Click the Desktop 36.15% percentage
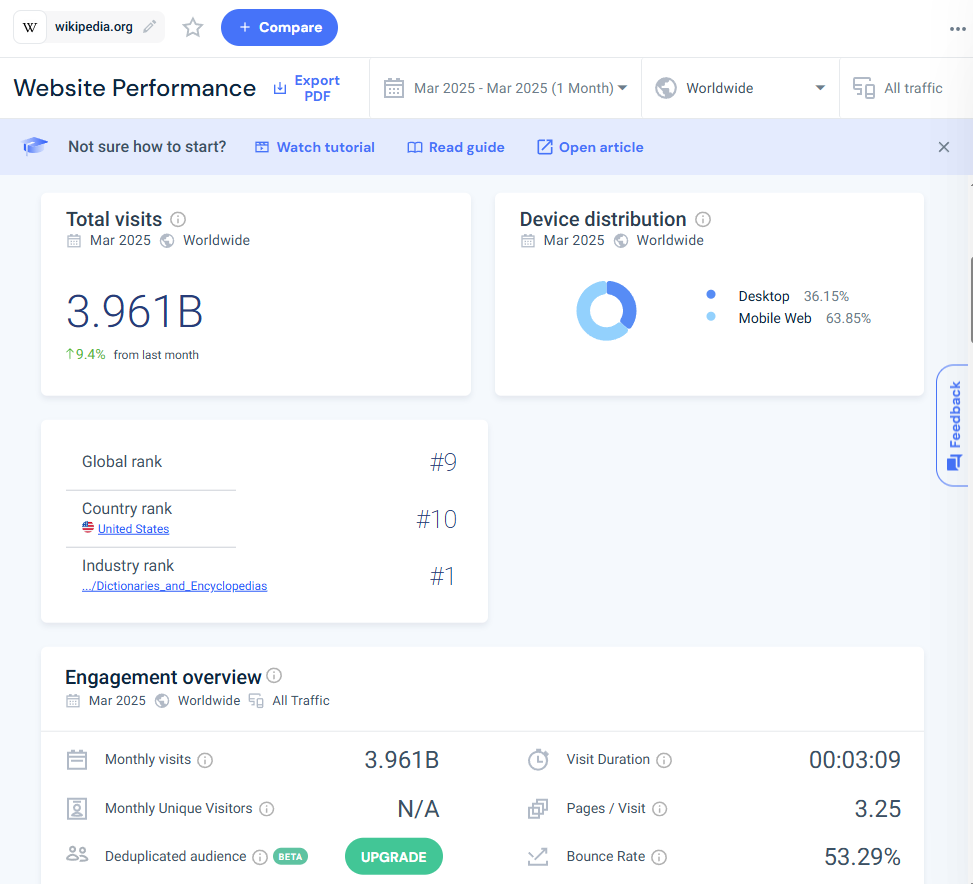The width and height of the screenshot is (973, 884). [x=826, y=296]
